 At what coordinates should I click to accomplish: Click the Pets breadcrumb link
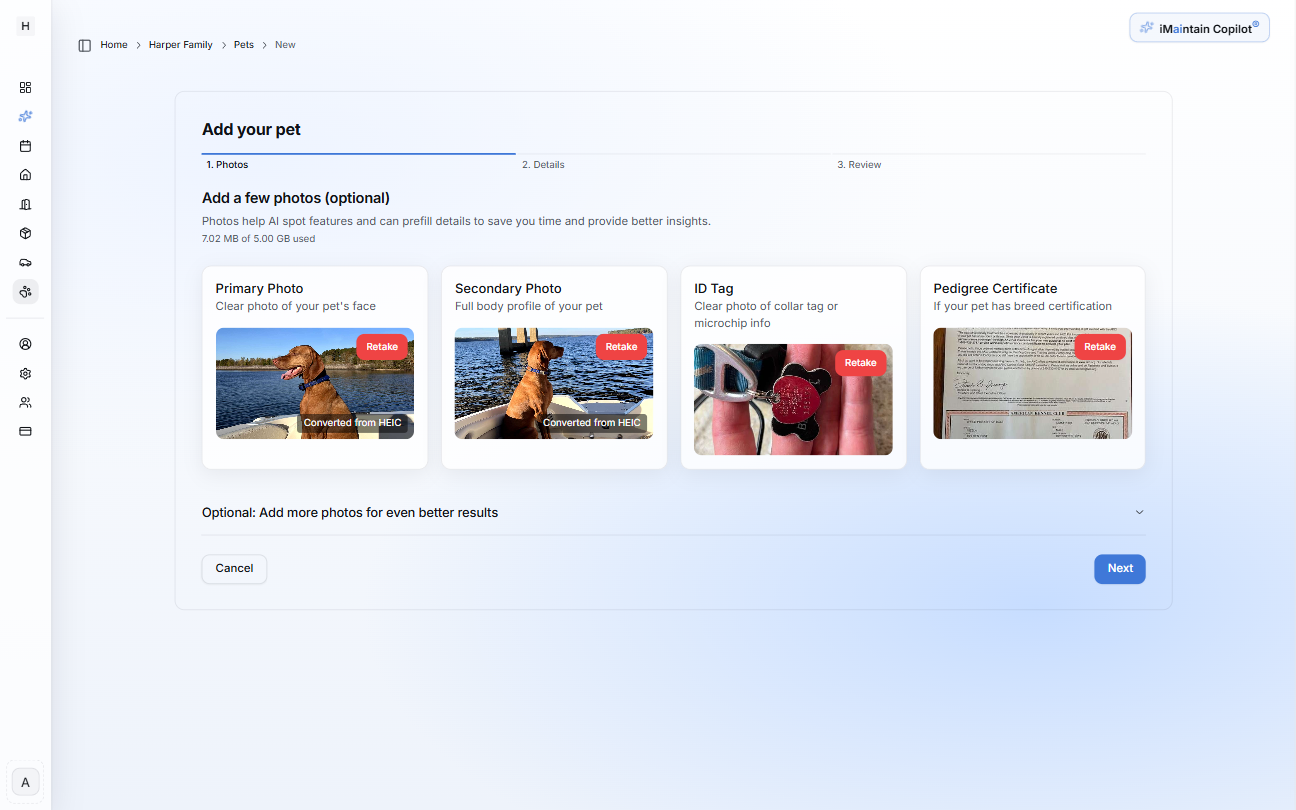243,44
